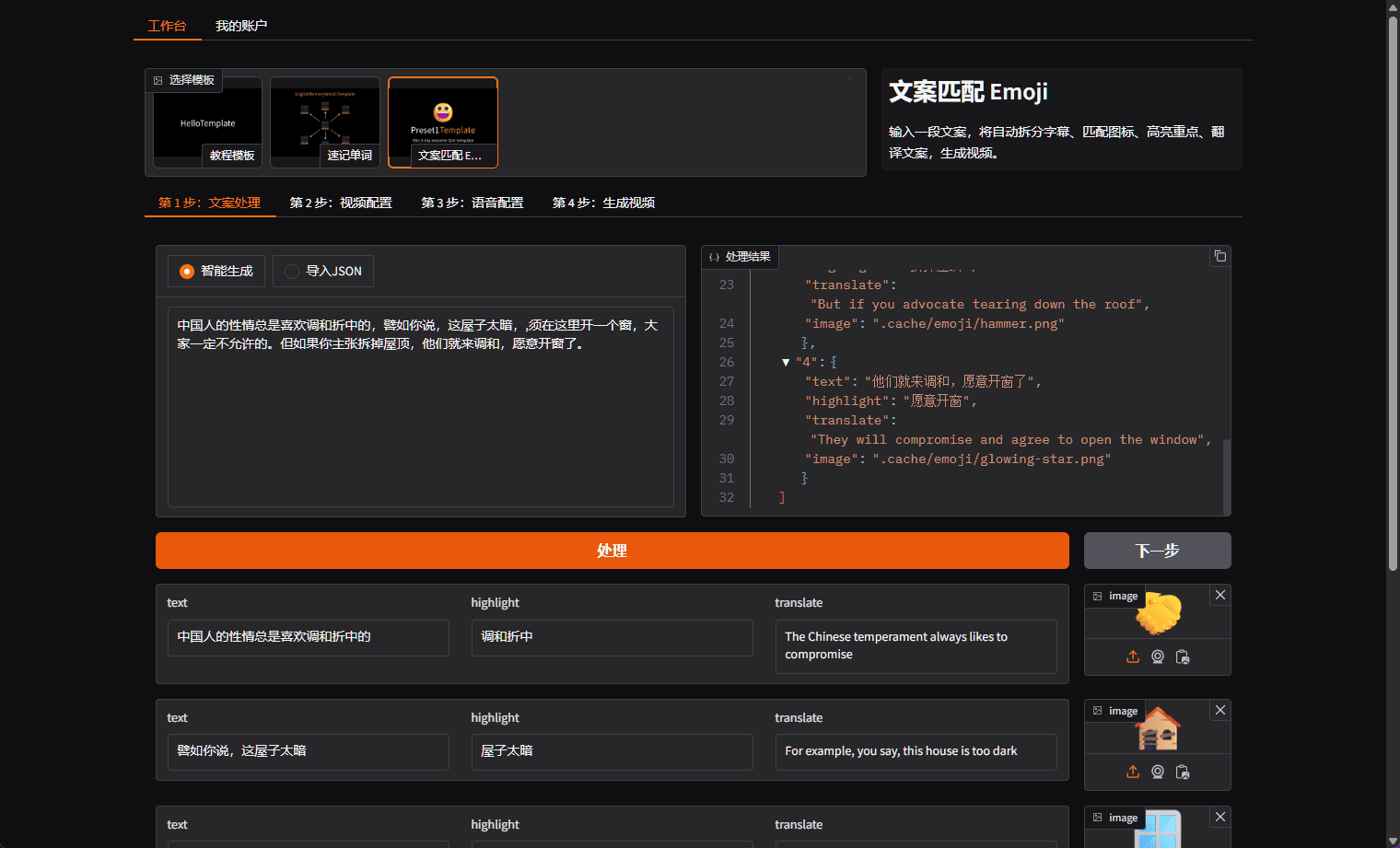1400x848 pixels.
Task: Remove the handshake emoji image
Action: 1220,595
